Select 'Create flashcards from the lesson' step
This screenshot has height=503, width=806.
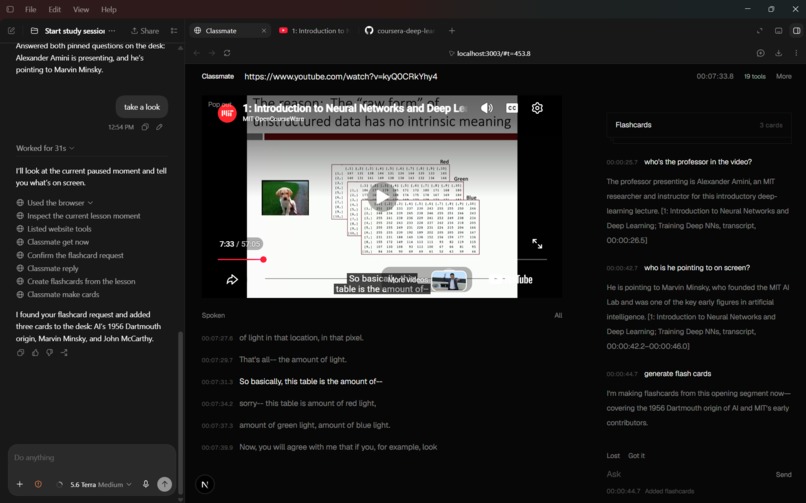[x=76, y=281]
